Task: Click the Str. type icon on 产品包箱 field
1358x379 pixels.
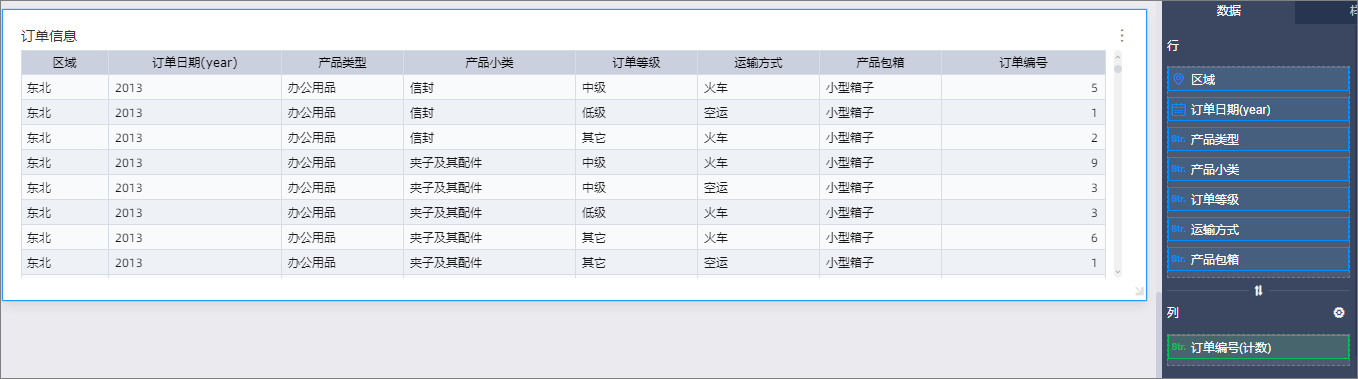Action: pos(1178,259)
